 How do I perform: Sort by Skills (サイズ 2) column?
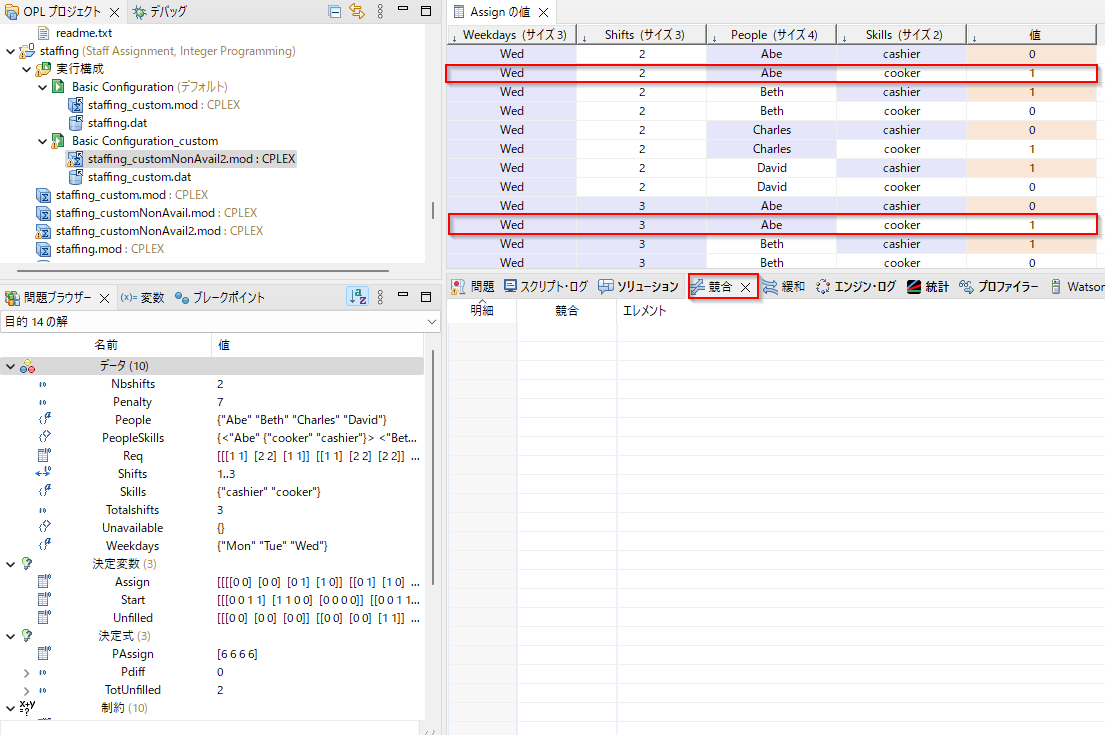tap(901, 35)
